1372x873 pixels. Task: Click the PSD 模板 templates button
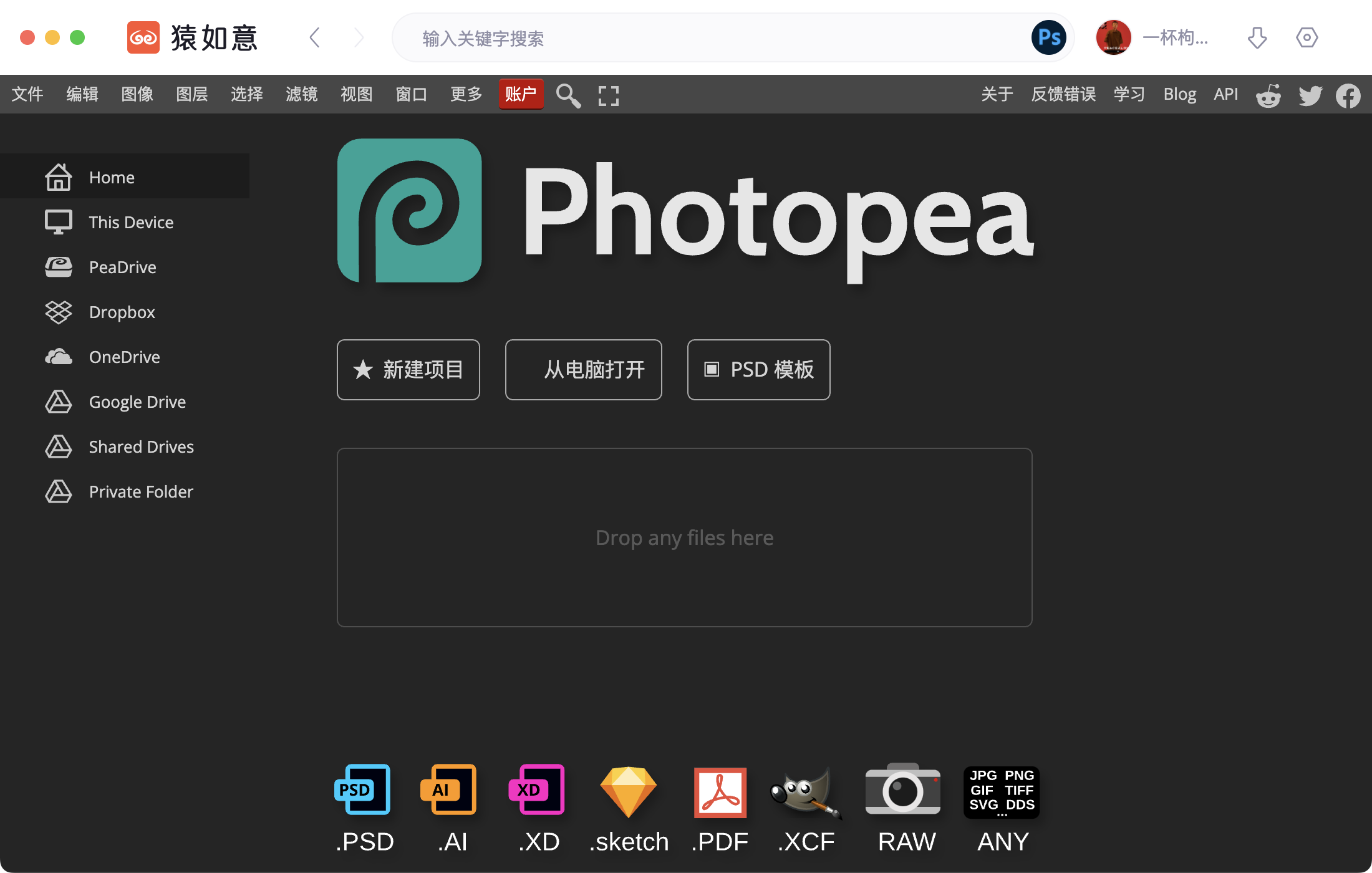pos(759,370)
